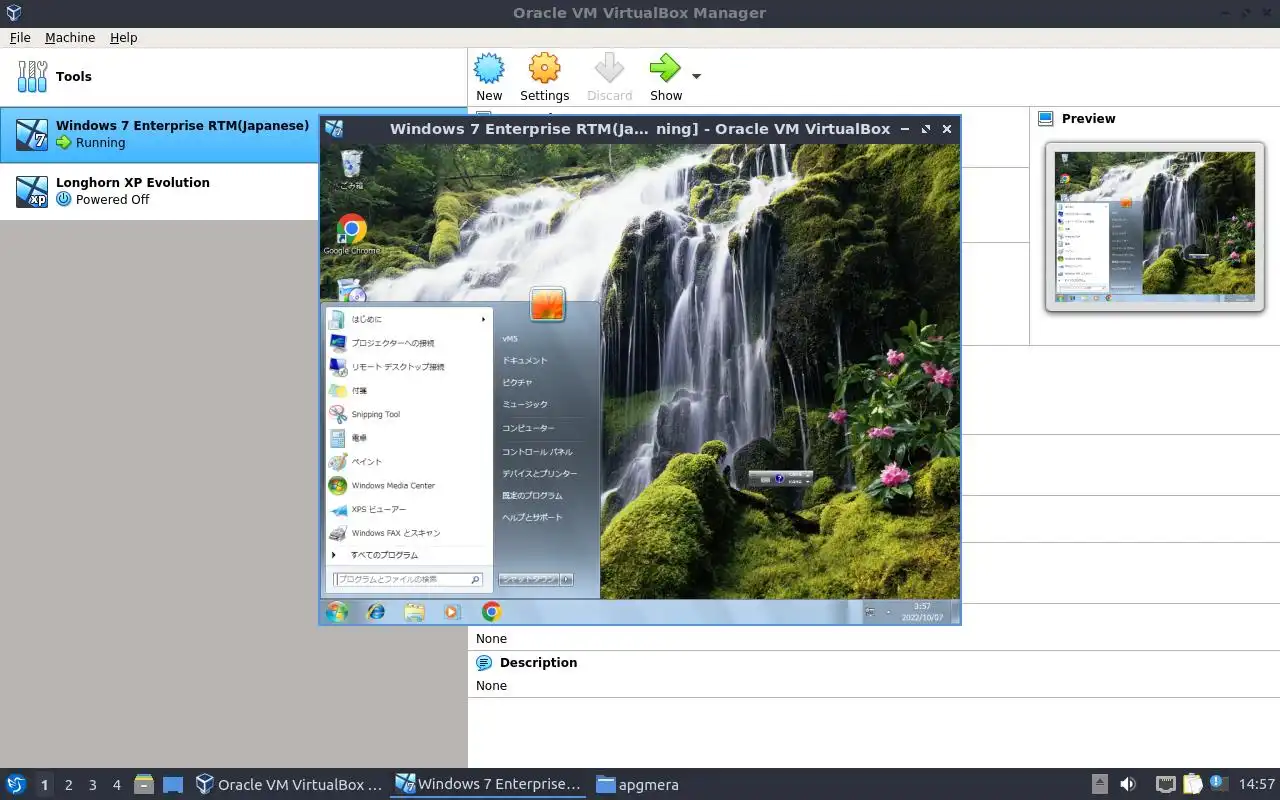Expand the はじめに submenu arrow
Image resolution: width=1280 pixels, height=800 pixels.
click(x=484, y=319)
